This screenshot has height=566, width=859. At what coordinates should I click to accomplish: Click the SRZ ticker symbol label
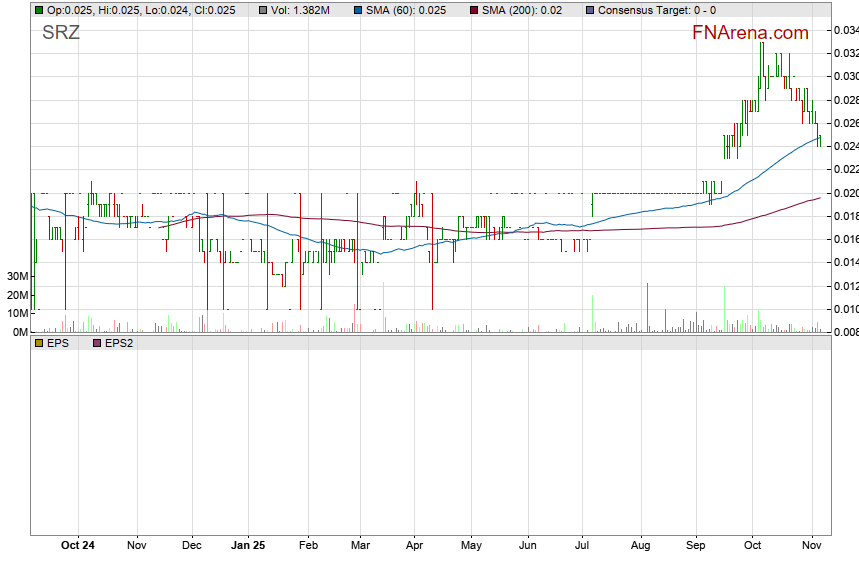pyautogui.click(x=61, y=32)
